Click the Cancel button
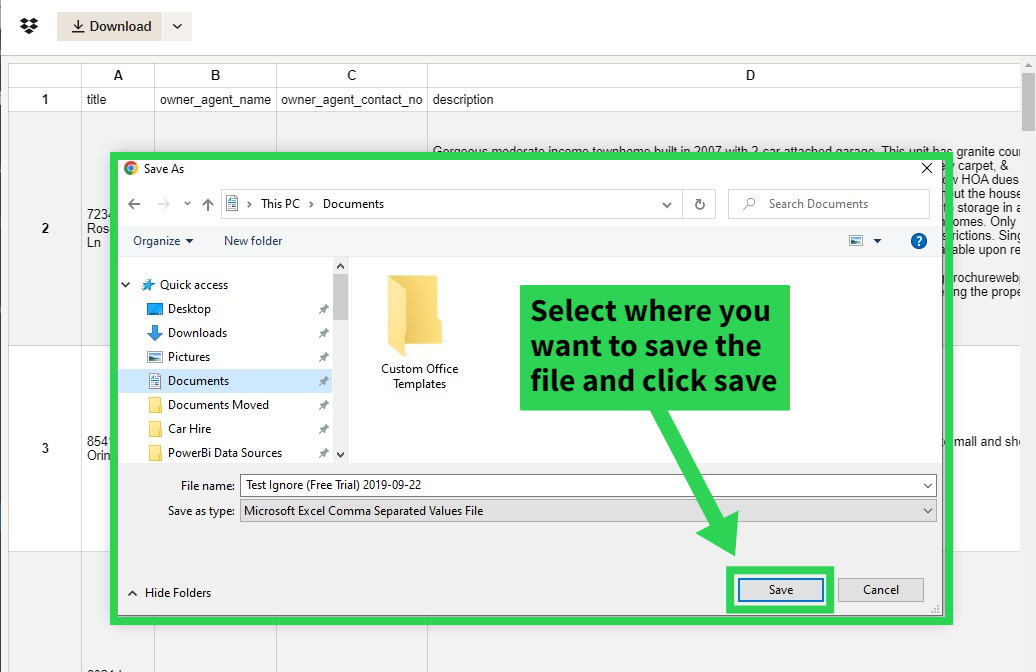The width and height of the screenshot is (1036, 672). 881,590
